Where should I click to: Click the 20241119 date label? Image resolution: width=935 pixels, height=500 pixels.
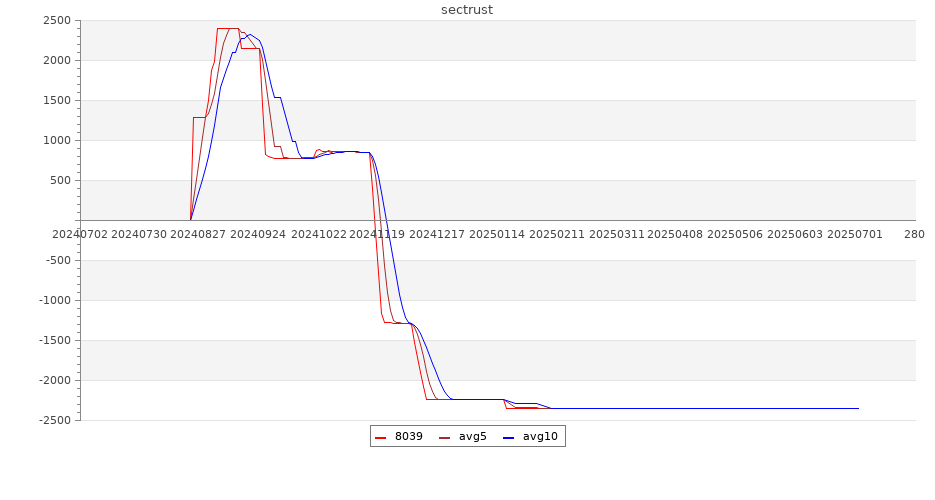pos(377,234)
